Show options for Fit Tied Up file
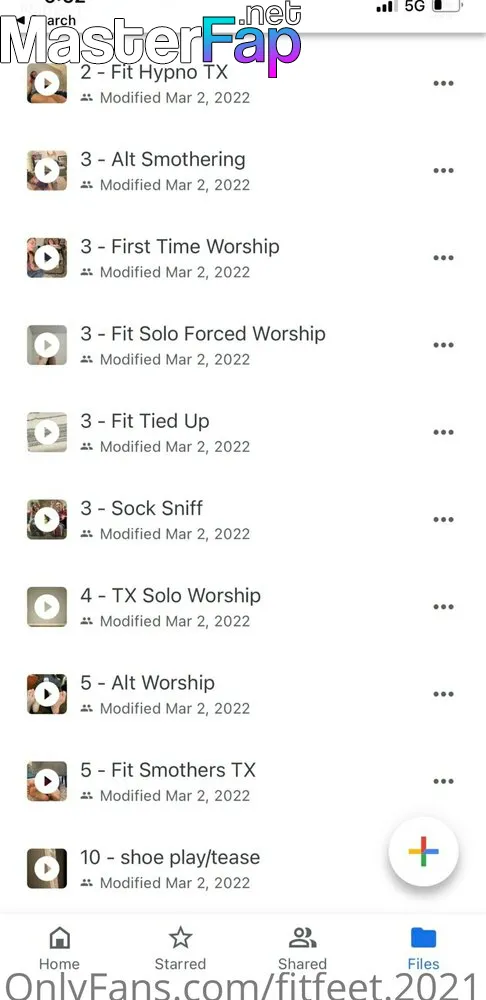The image size is (486, 1000). pos(443,432)
